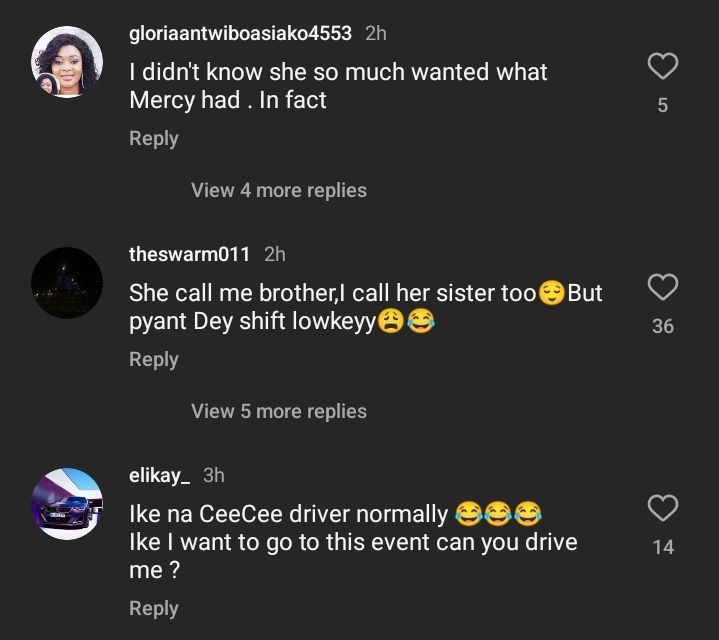Open gloriaantwiboasiako4553's profile picture

(68, 62)
